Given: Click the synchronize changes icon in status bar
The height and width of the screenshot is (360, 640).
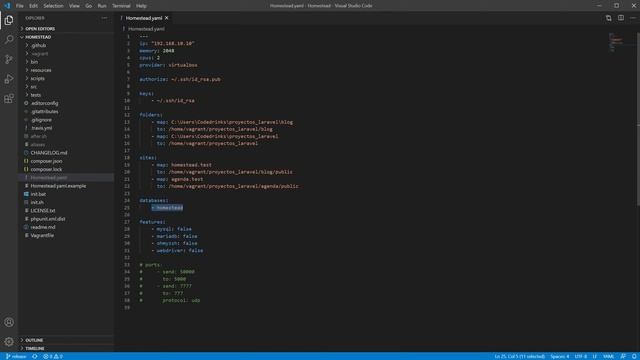Looking at the screenshot, I should click(35, 356).
